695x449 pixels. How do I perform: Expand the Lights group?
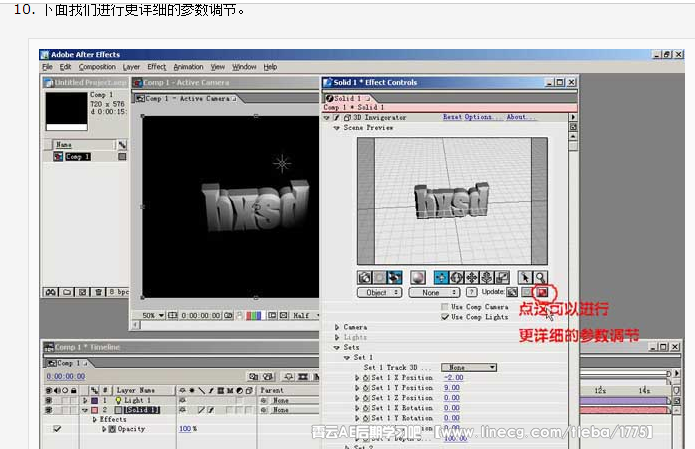pyautogui.click(x=337, y=337)
